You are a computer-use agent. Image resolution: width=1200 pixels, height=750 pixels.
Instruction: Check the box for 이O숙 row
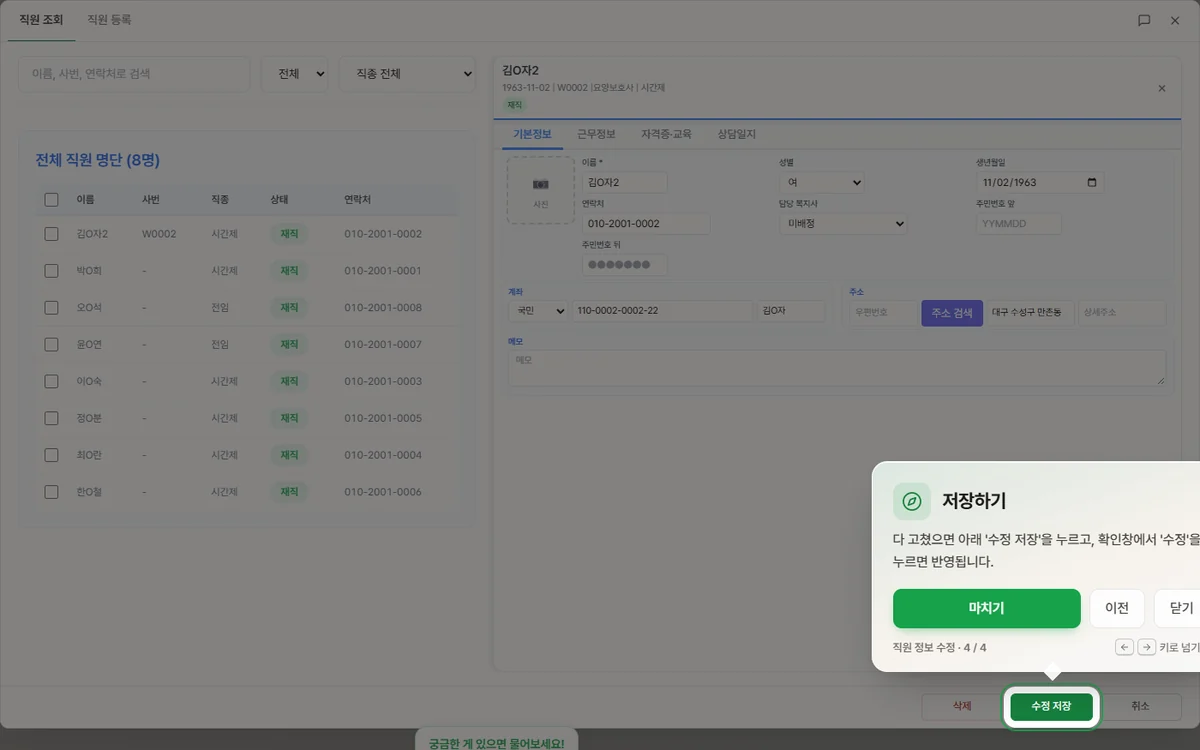pos(52,381)
